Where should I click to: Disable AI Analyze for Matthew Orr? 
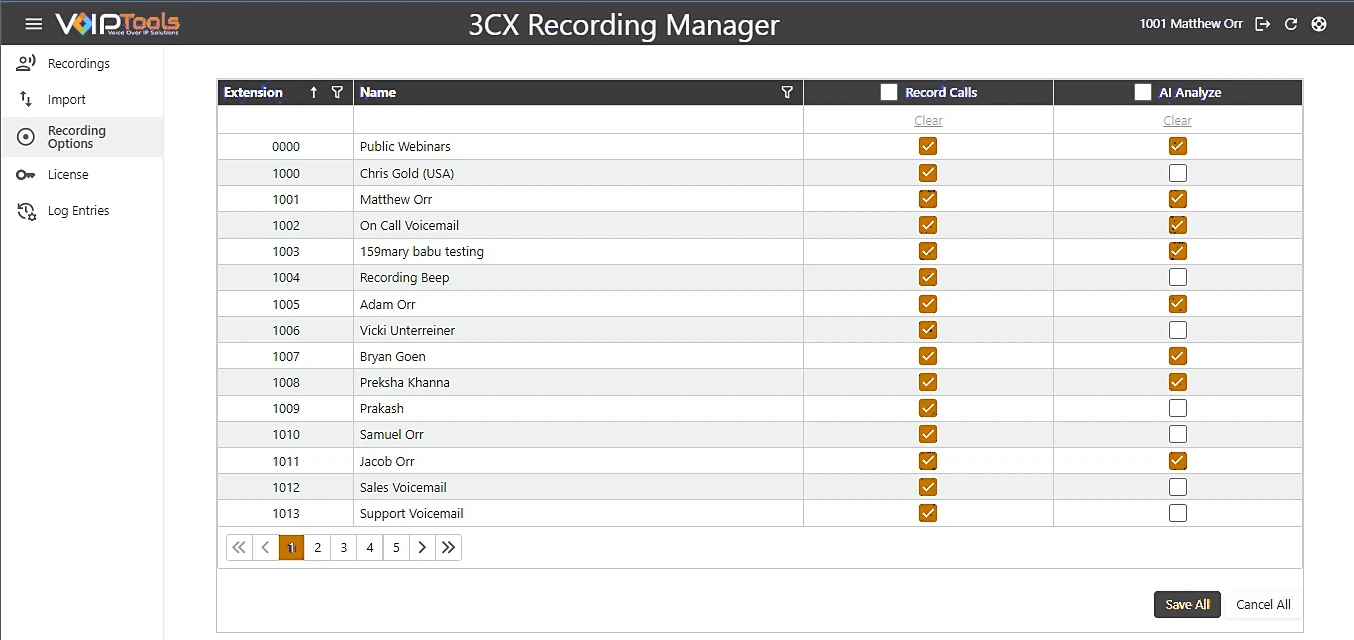click(1178, 199)
